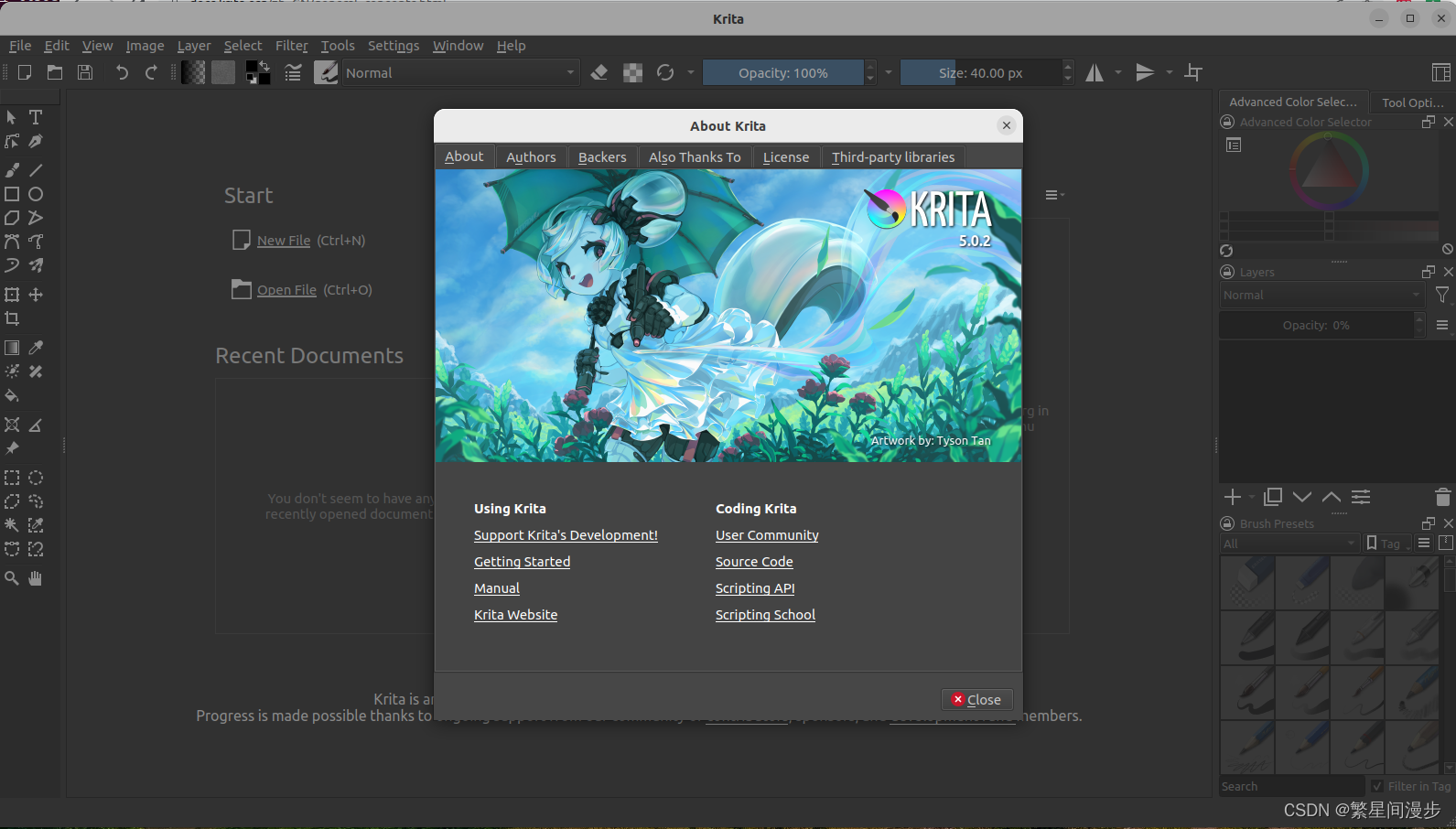Toggle preserve alpha
The height and width of the screenshot is (829, 1456).
coord(632,72)
